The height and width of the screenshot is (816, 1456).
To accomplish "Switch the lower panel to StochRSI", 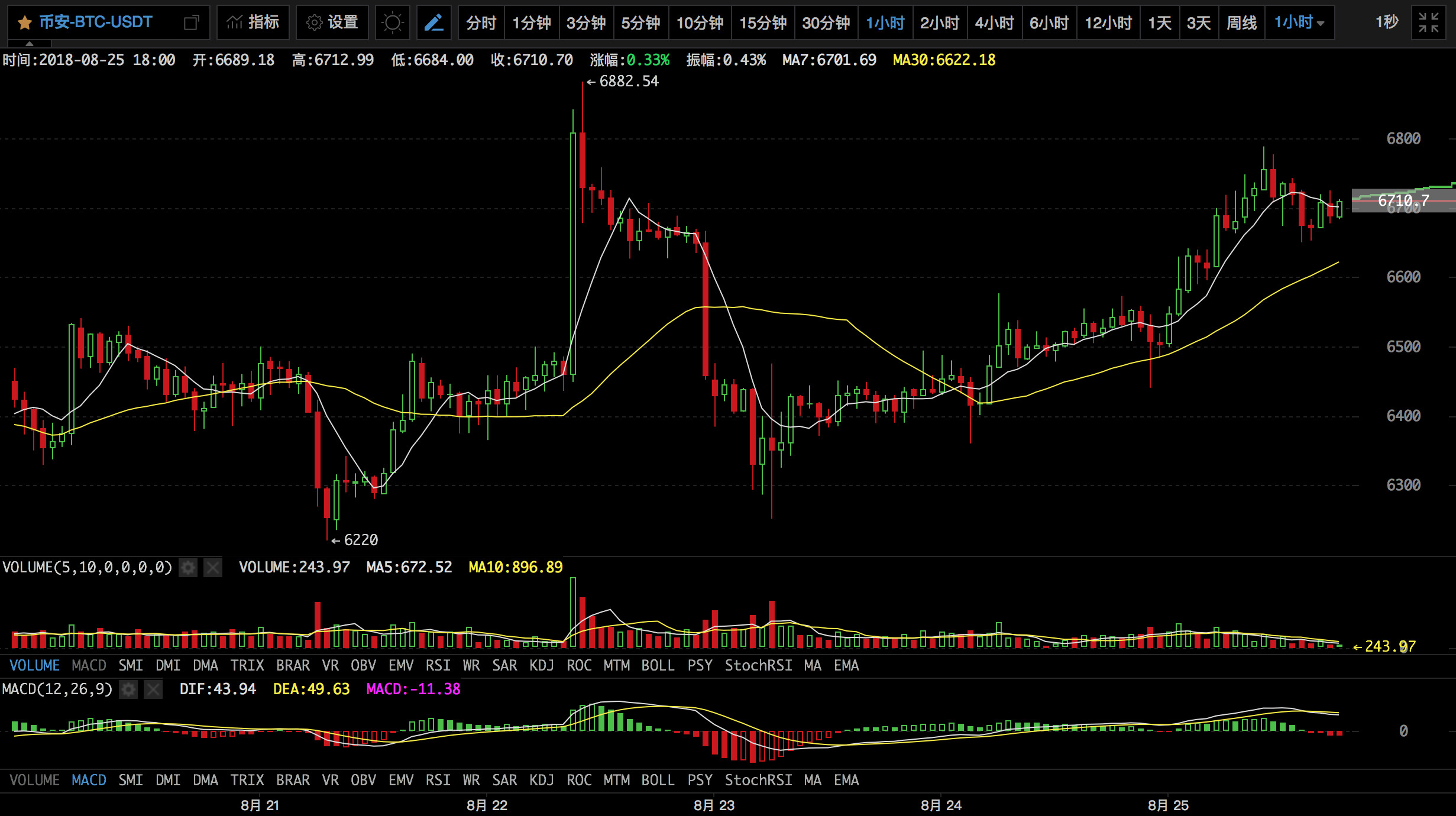I will [758, 781].
